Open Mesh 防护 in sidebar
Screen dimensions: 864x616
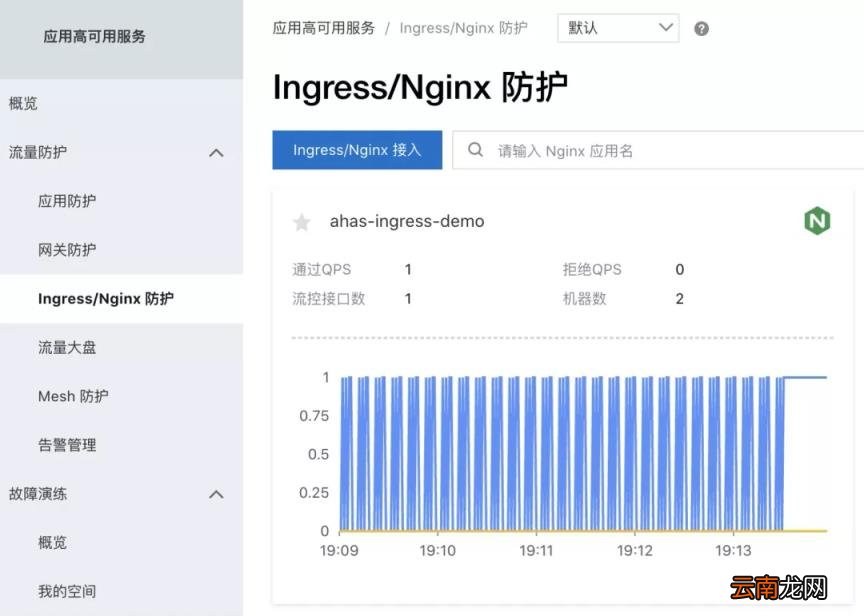(x=73, y=396)
